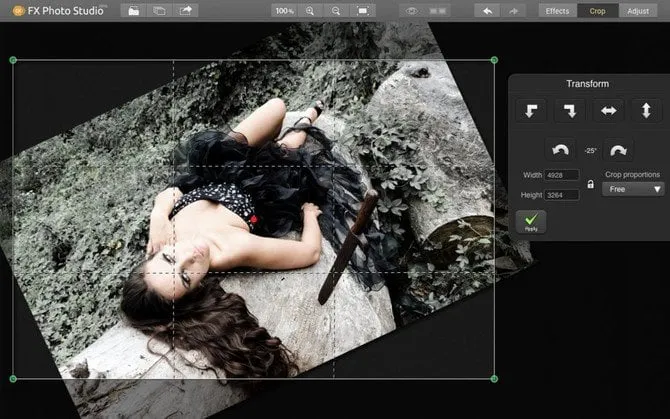Switch to the Effects tab
Screen dimensions: 670x419
(x=557, y=10)
